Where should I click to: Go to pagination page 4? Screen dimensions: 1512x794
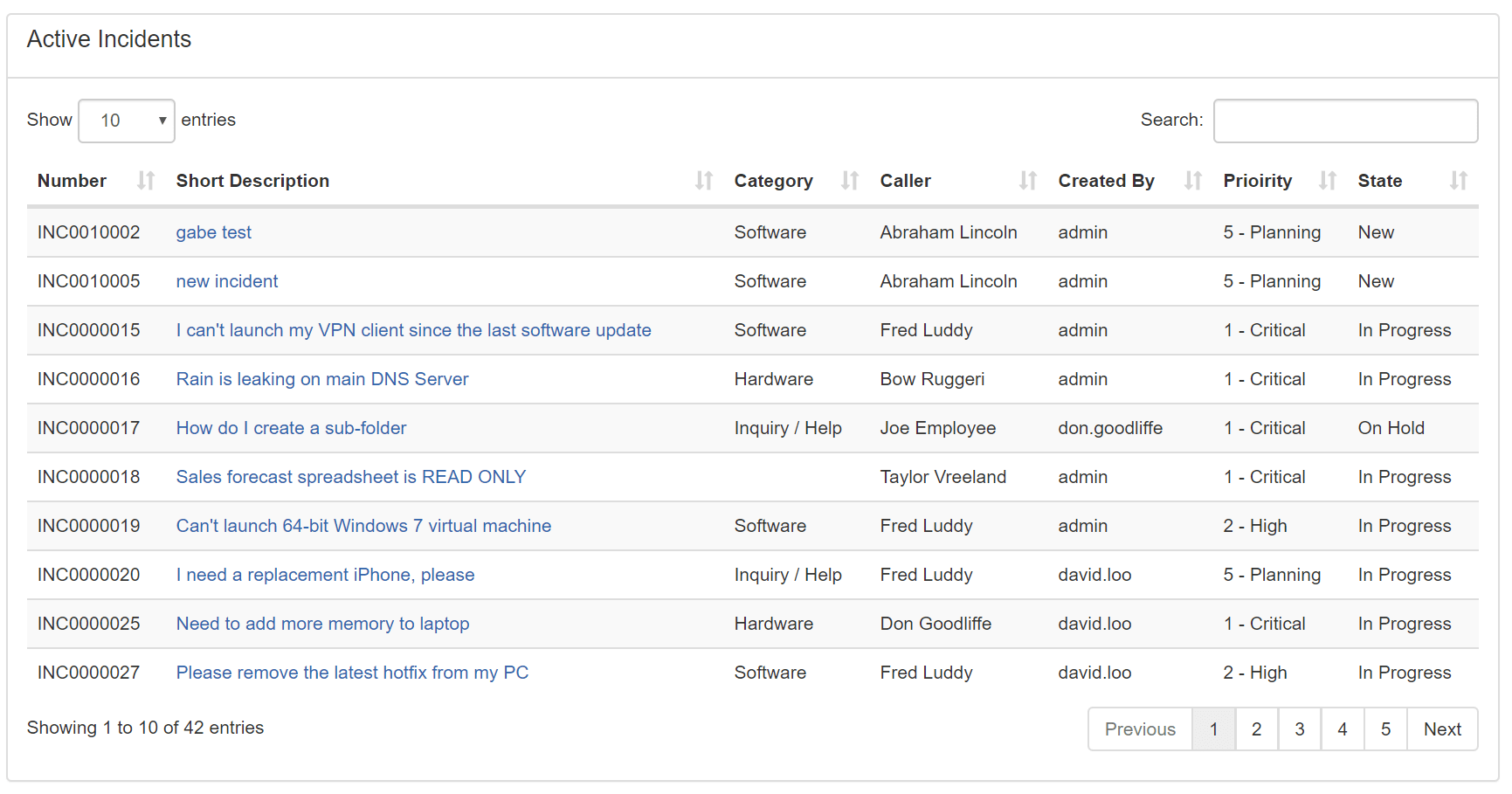click(1343, 729)
